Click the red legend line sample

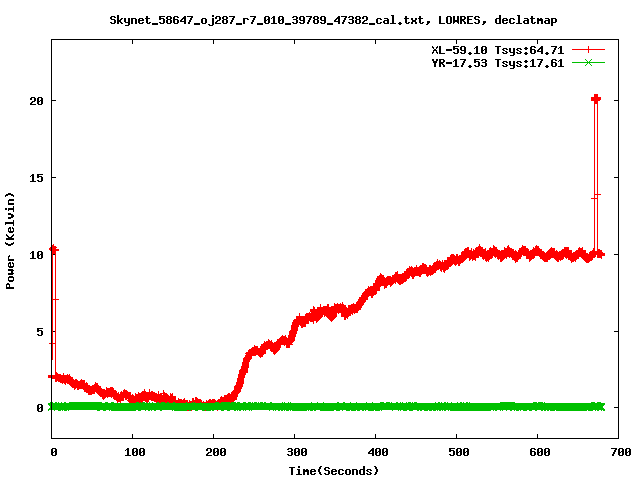[588, 50]
